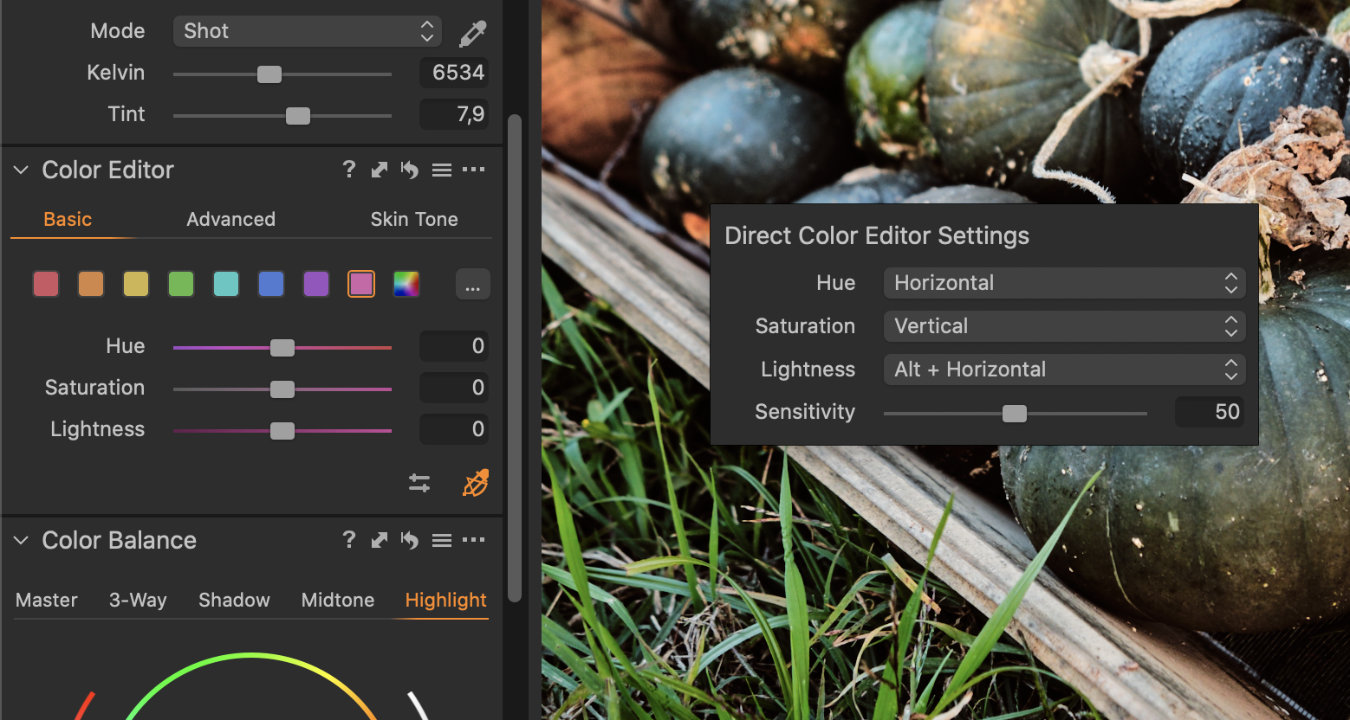Screen dimensions: 1350x720
Task: Switch to the Skin Tone tab
Action: coord(414,219)
